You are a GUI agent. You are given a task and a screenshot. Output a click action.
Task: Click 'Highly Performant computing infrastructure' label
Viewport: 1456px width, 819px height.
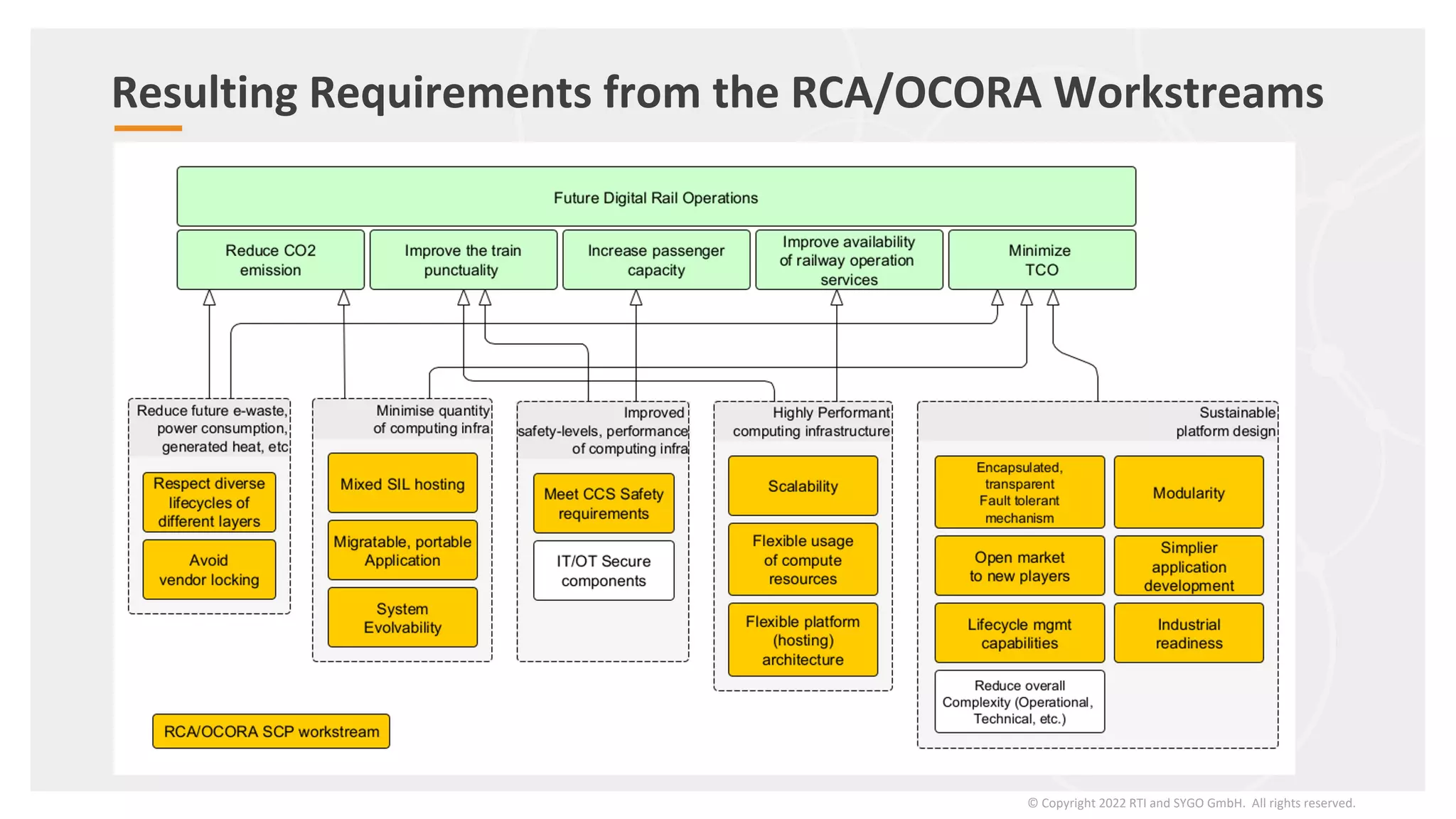click(811, 422)
